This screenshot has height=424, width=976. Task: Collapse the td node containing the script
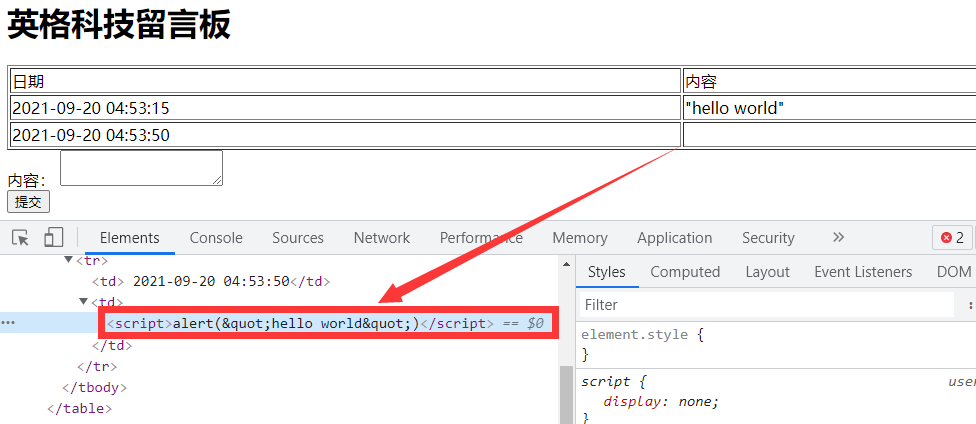tap(83, 301)
